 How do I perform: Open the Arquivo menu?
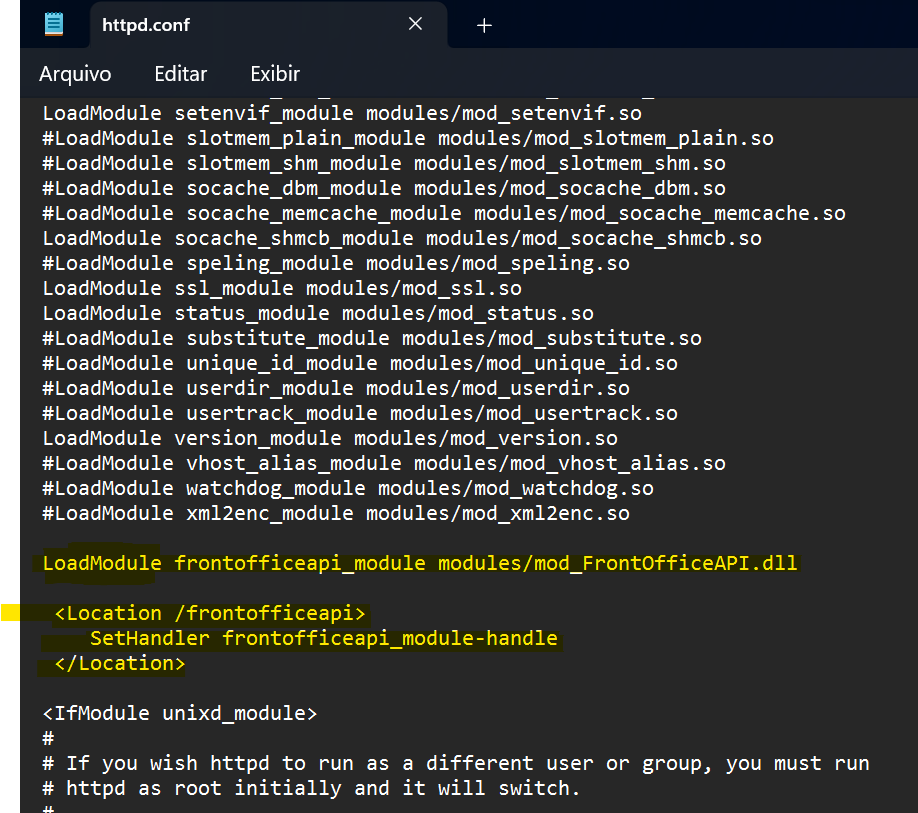click(x=75, y=74)
